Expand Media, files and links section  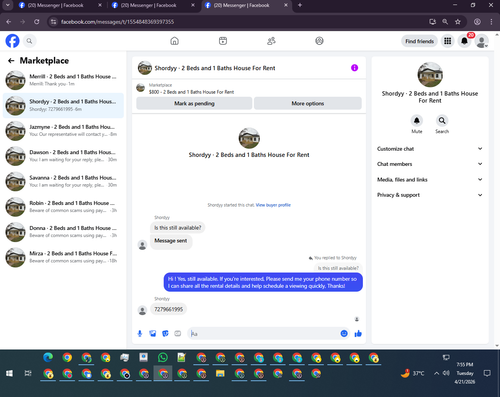tap(430, 180)
